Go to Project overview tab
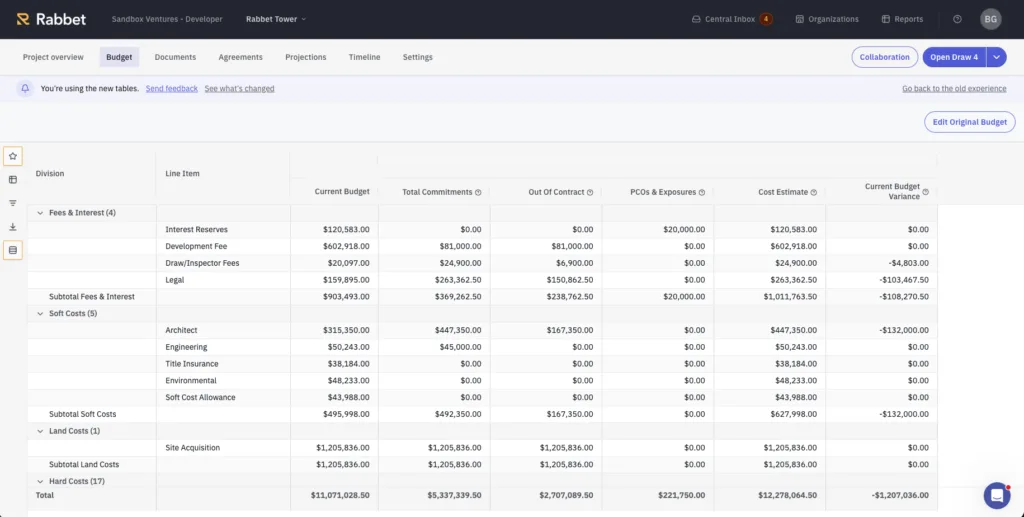 point(53,57)
